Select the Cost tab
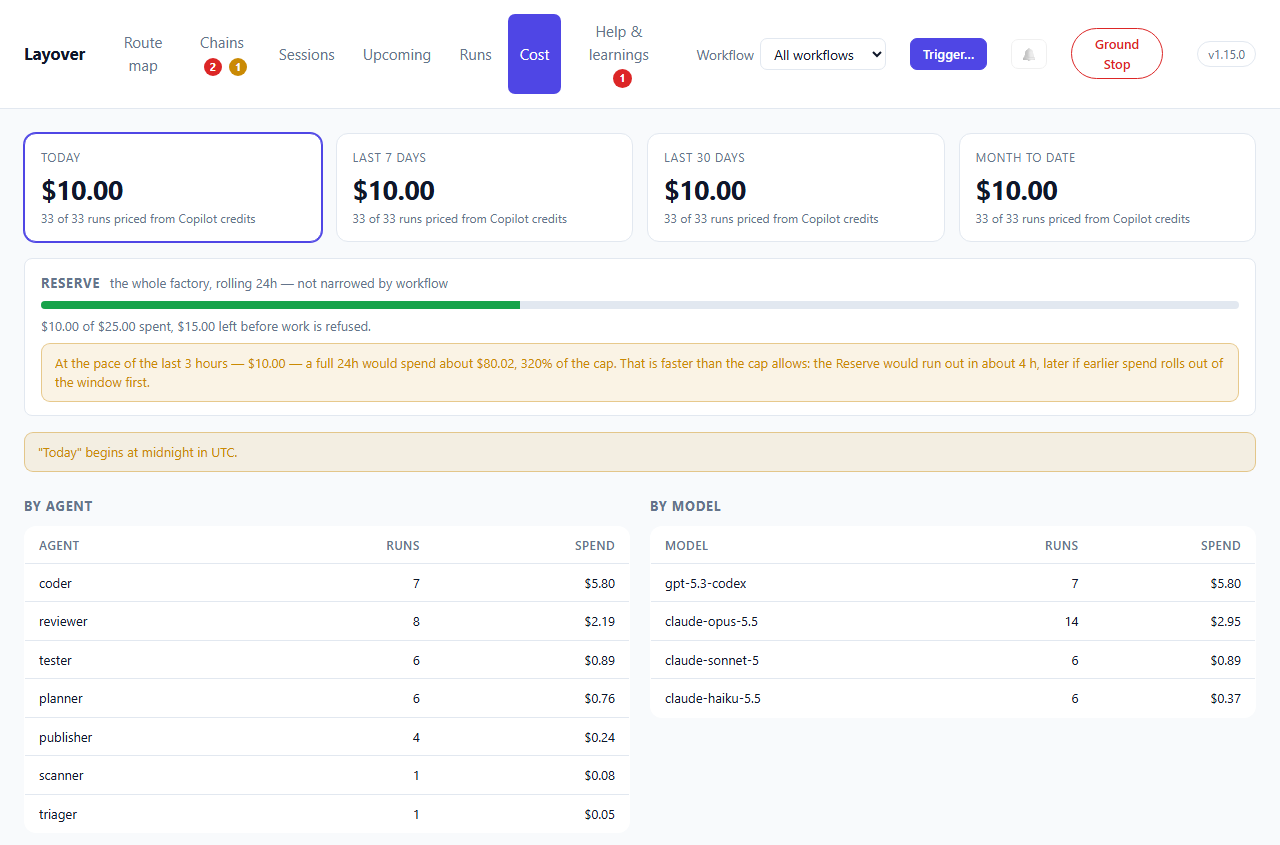The width and height of the screenshot is (1280, 845). point(534,54)
